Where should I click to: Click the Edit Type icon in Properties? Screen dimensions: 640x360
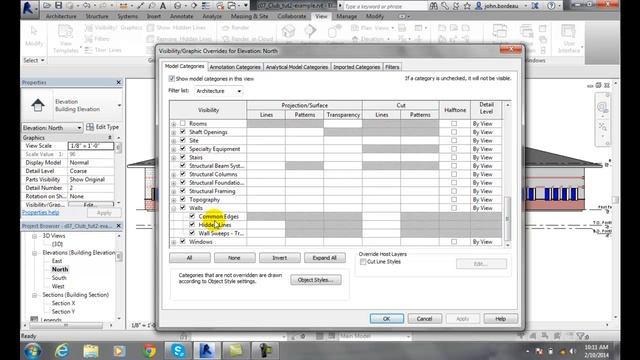coord(90,127)
